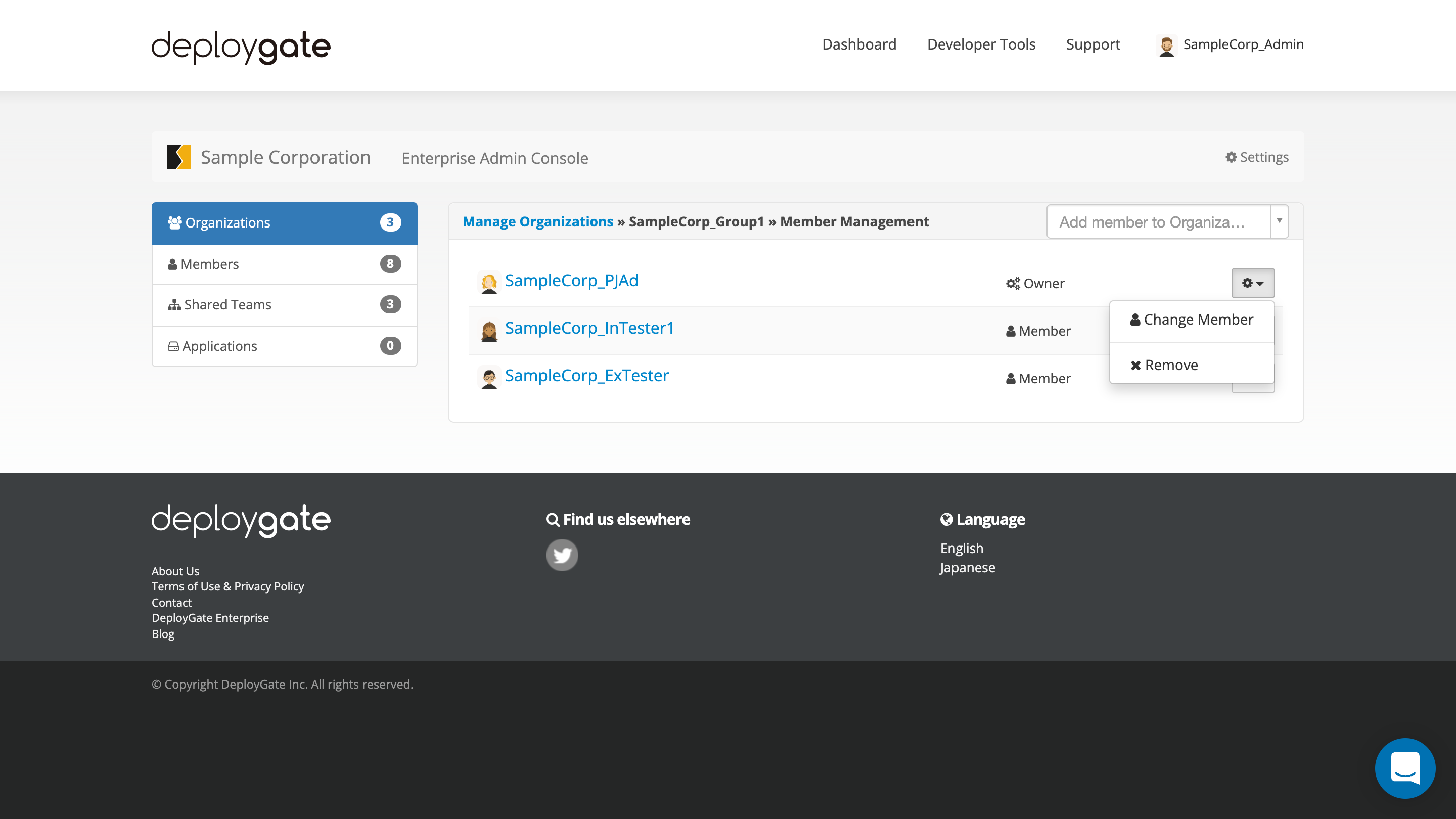This screenshot has width=1456, height=819.
Task: Click Shared Teams count badge 3
Action: [390, 304]
